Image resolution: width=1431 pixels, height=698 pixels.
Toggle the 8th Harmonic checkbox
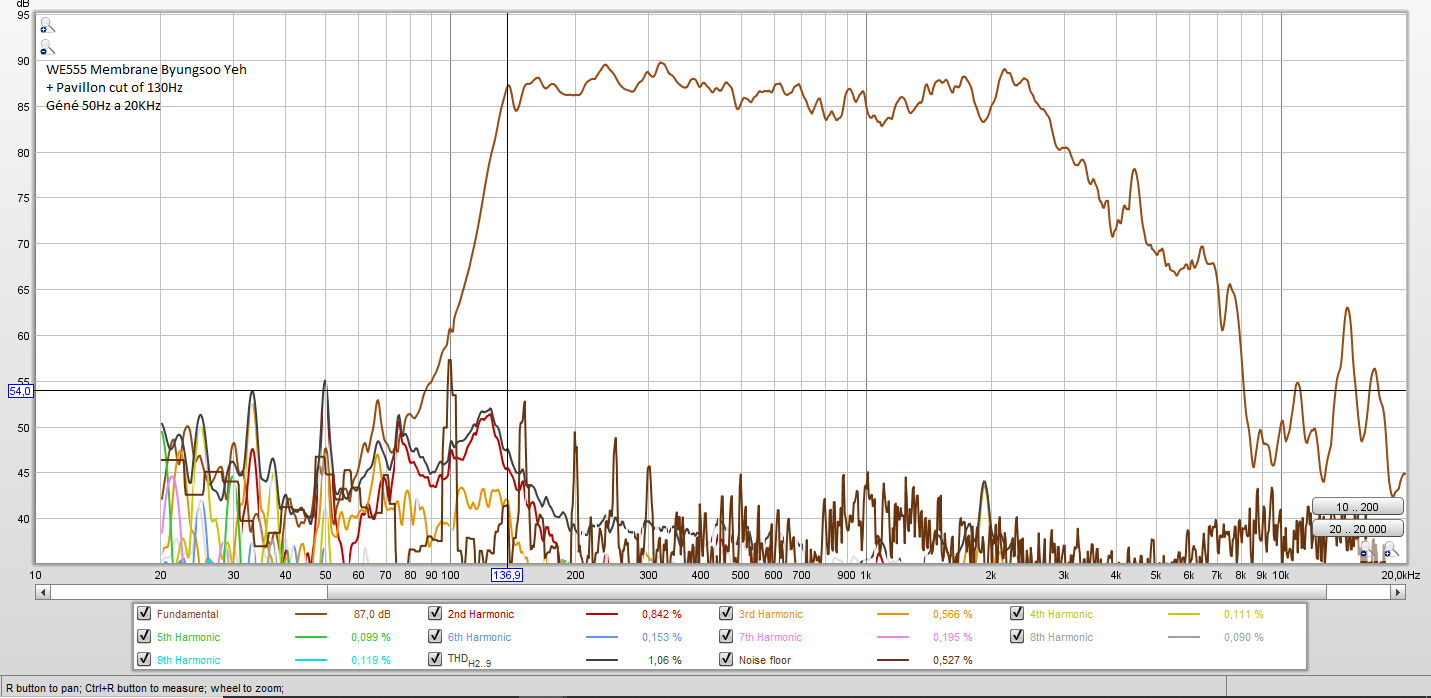[x=1017, y=637]
